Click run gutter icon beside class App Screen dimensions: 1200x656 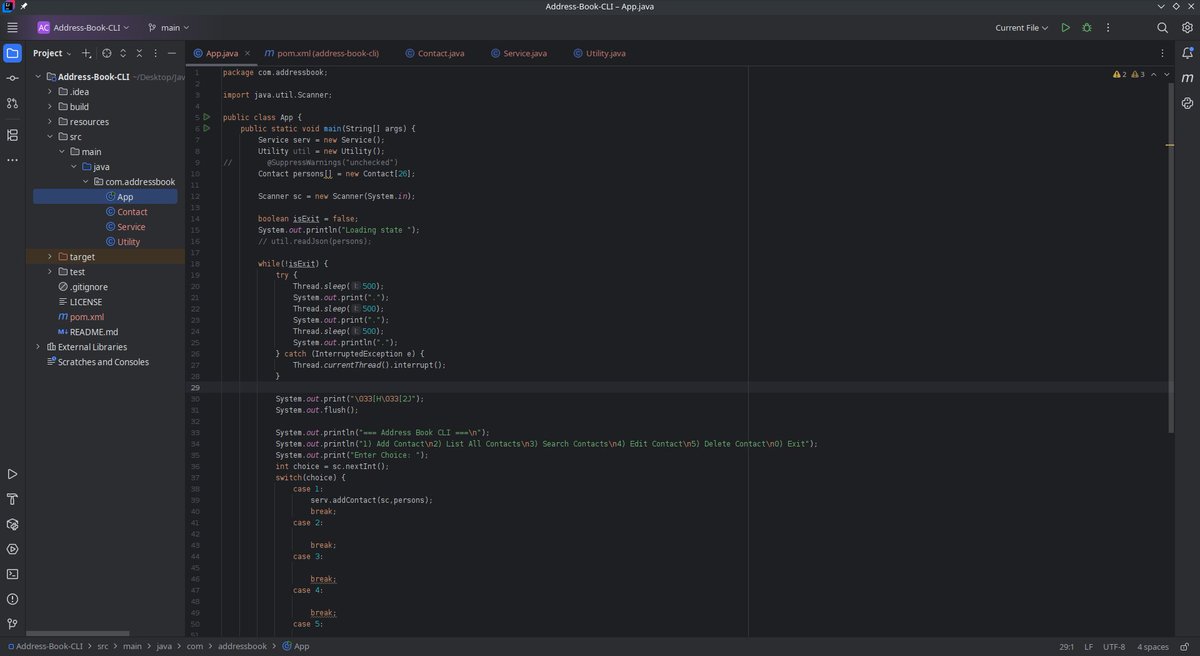[x=207, y=117]
